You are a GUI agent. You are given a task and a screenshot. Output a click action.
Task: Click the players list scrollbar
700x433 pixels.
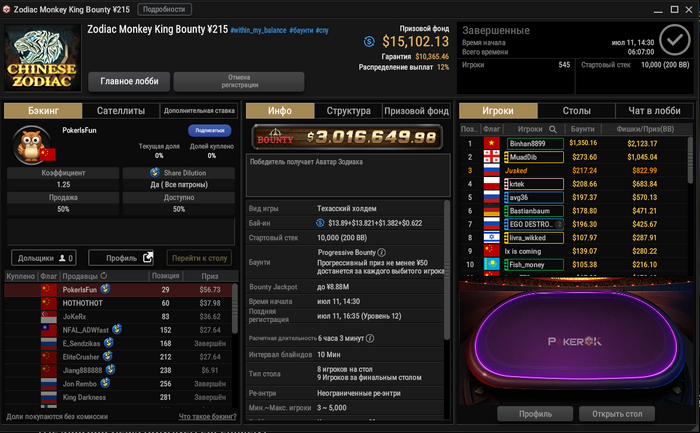pos(690,159)
